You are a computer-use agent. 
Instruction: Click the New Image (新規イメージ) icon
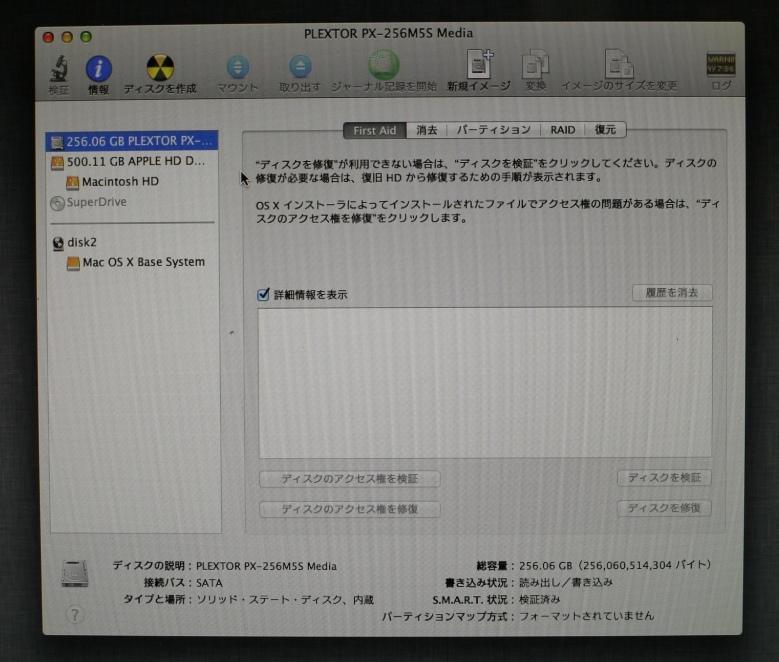pos(479,64)
